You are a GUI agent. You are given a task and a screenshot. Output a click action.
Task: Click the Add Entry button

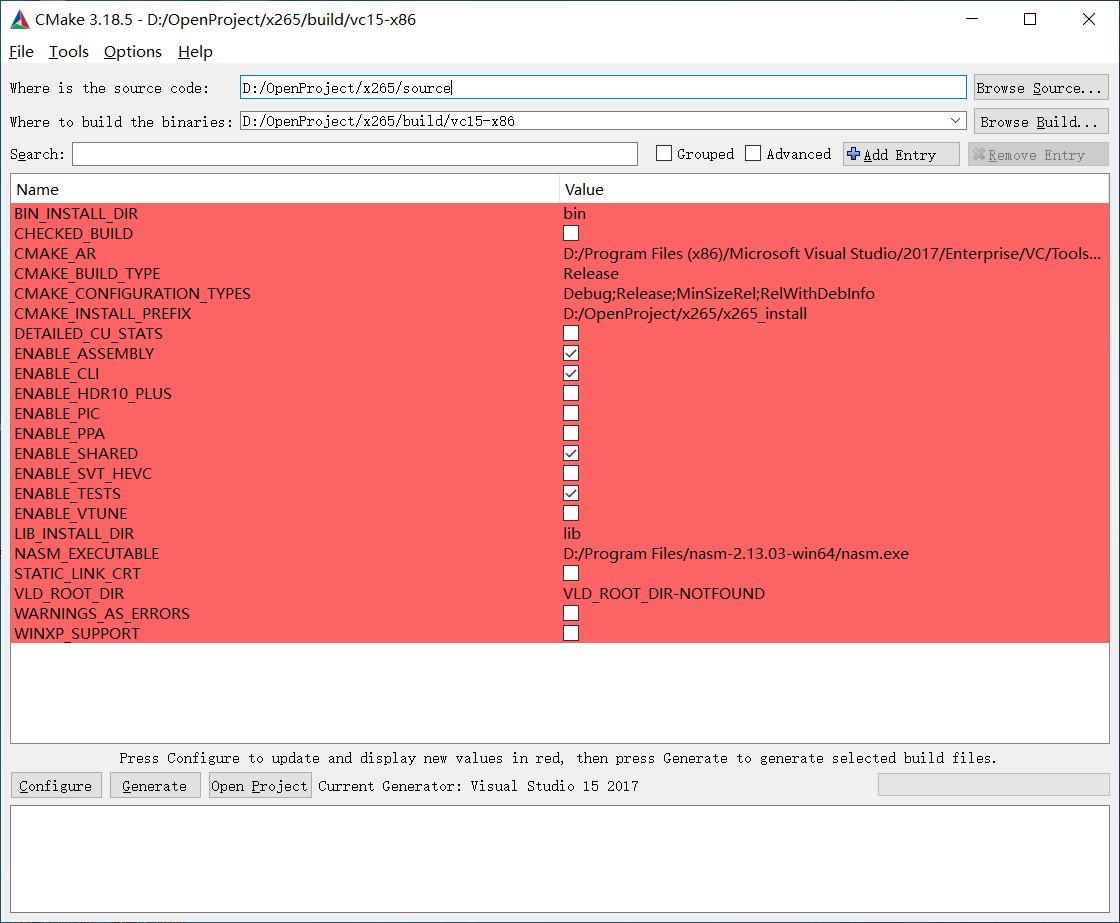pos(901,154)
